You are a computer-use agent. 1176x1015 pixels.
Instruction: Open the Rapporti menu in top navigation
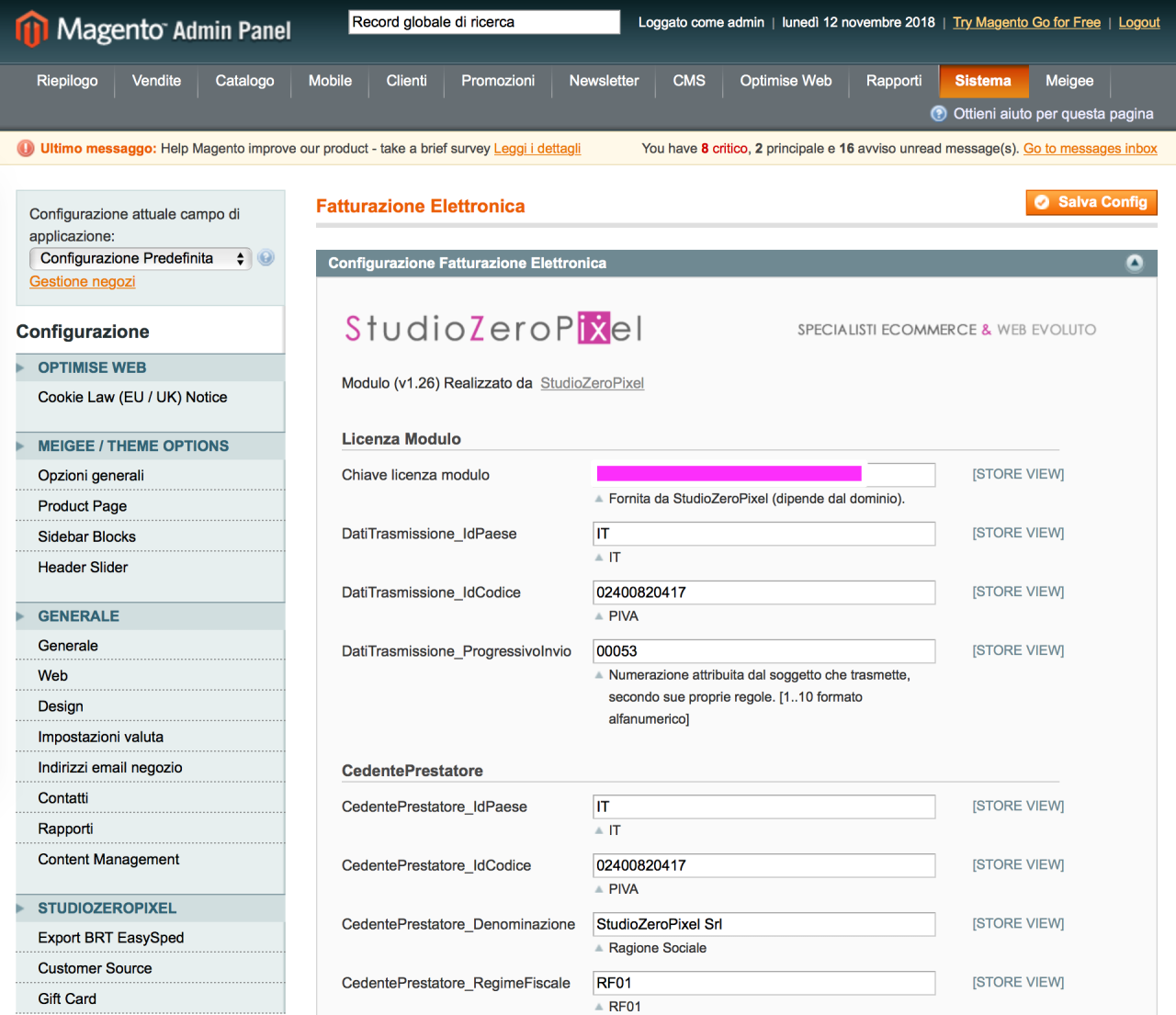(x=894, y=81)
